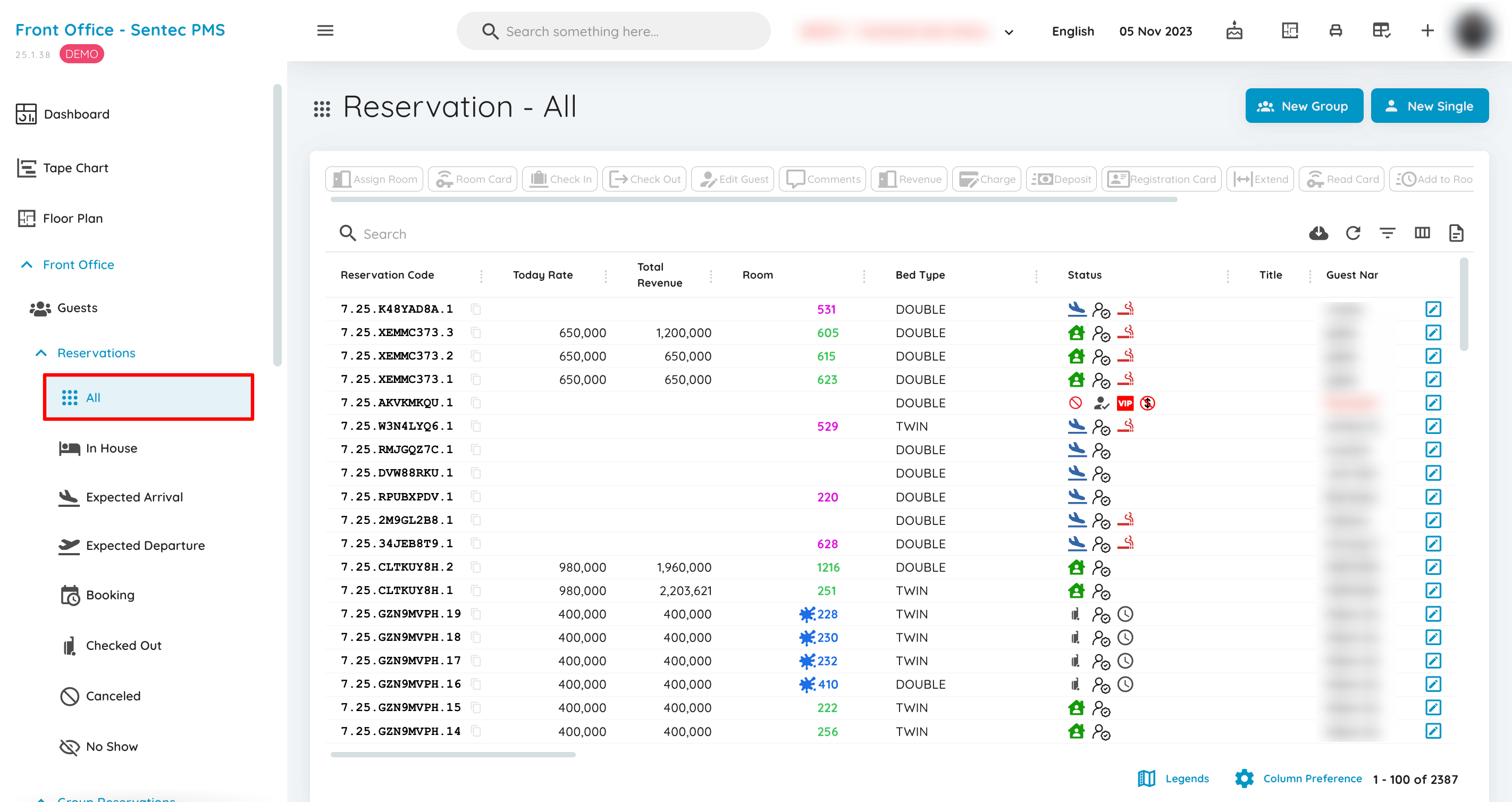Viewport: 1512px width, 802px height.
Task: Open column view icon above table
Action: point(1422,233)
